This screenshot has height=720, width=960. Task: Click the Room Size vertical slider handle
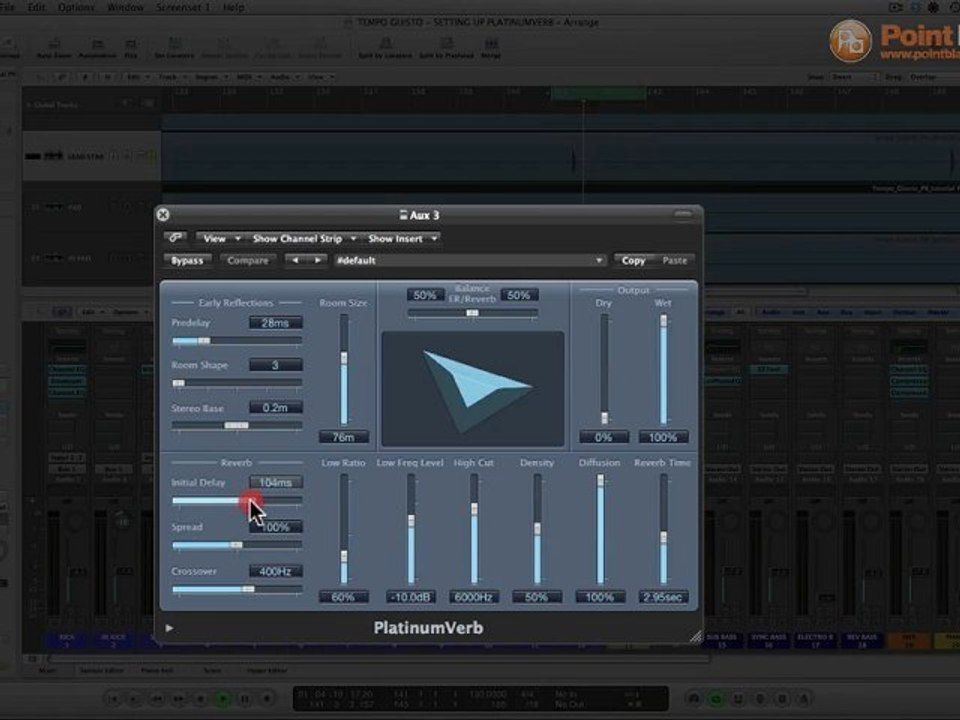(x=344, y=358)
